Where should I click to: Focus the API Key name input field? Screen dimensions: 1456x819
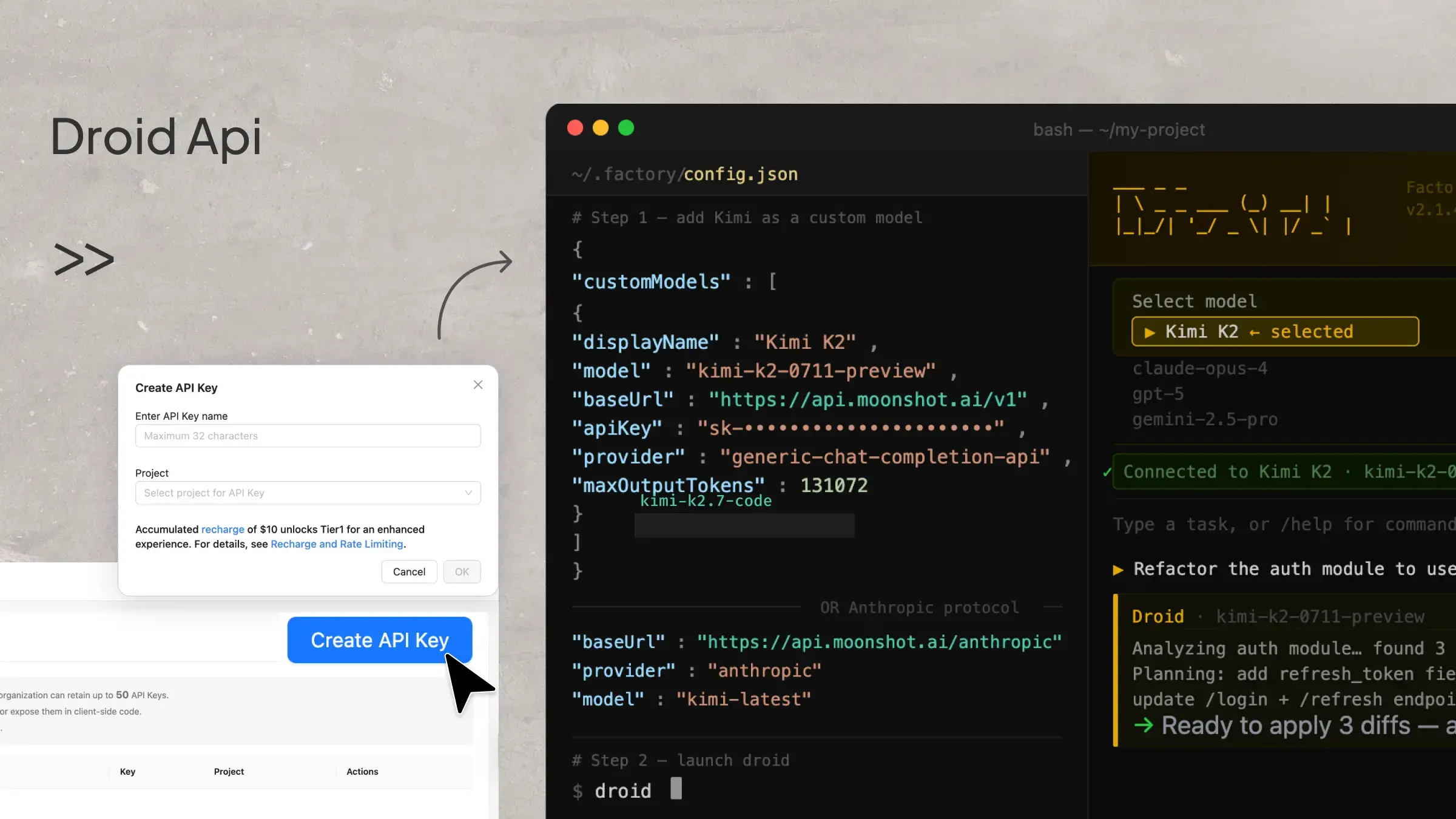pos(308,436)
